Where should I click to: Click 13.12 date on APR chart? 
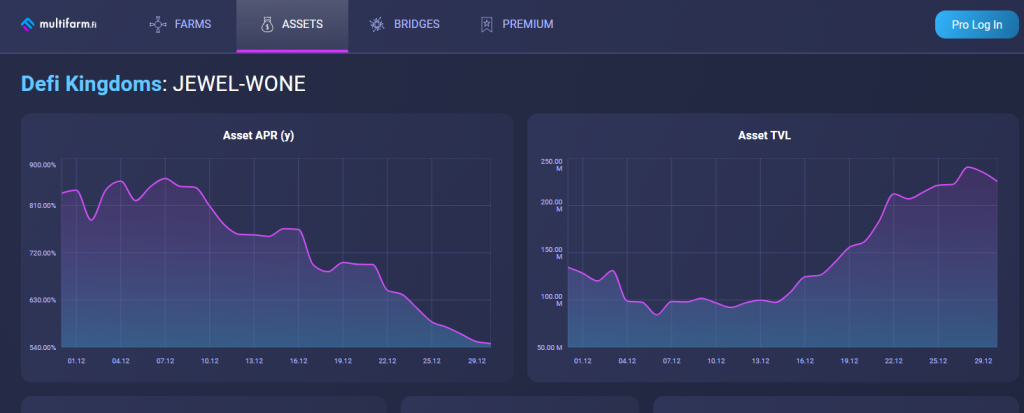254,361
